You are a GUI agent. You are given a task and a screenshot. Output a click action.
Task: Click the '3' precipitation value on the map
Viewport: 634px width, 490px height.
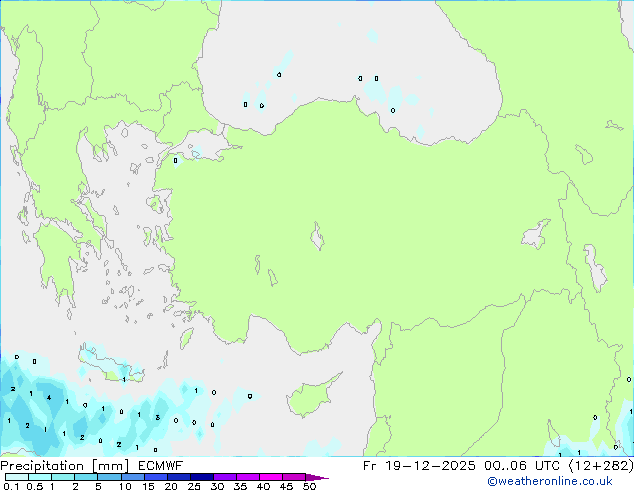coord(158,417)
